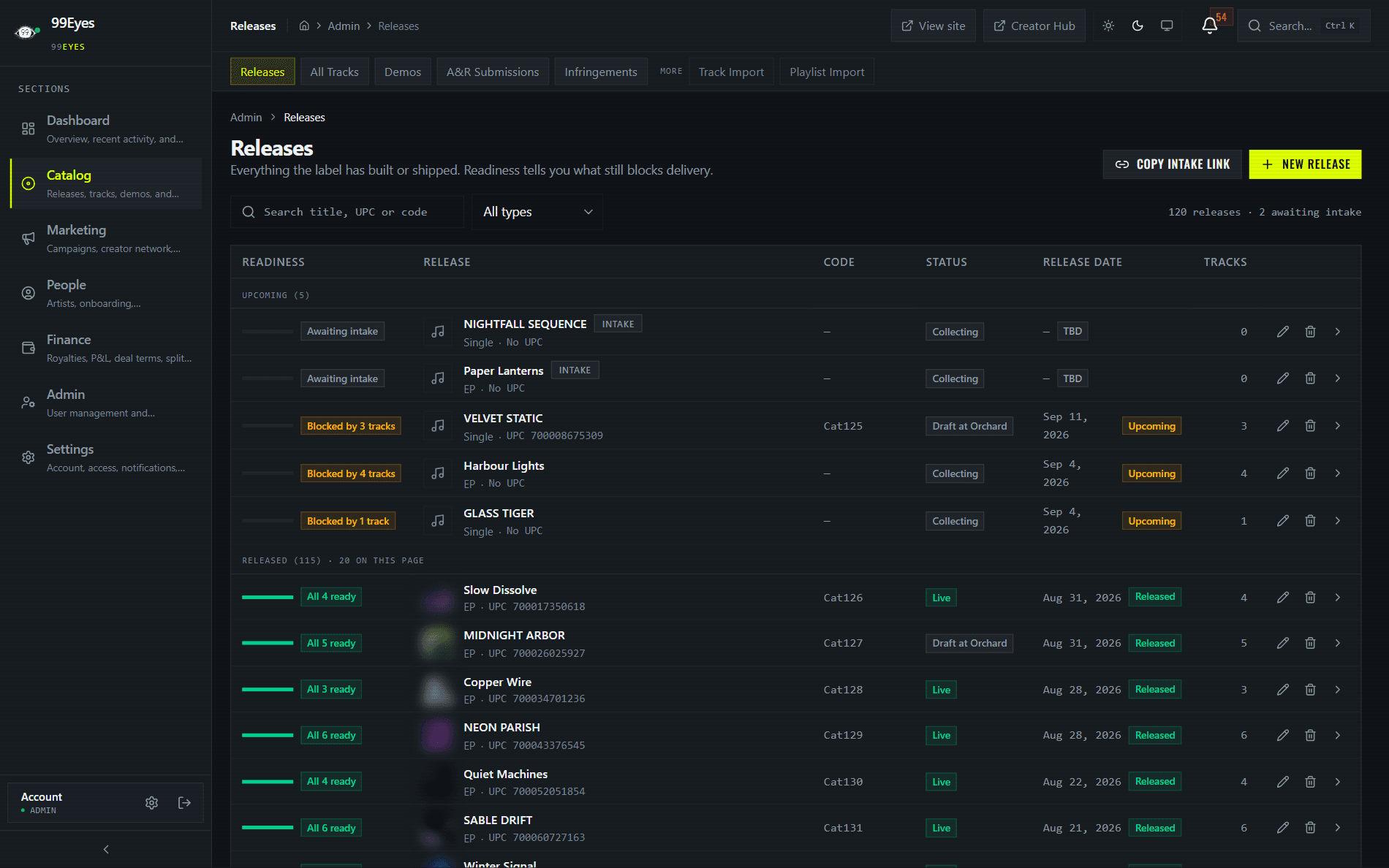Edit the GLASS TIGER release
The height and width of the screenshot is (868, 1389).
coord(1283,521)
